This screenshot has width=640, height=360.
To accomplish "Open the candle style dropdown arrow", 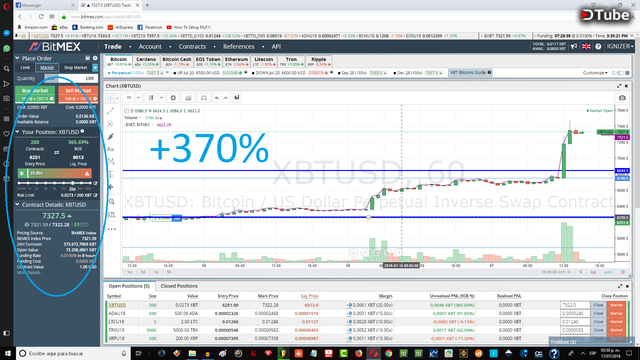I will [161, 98].
